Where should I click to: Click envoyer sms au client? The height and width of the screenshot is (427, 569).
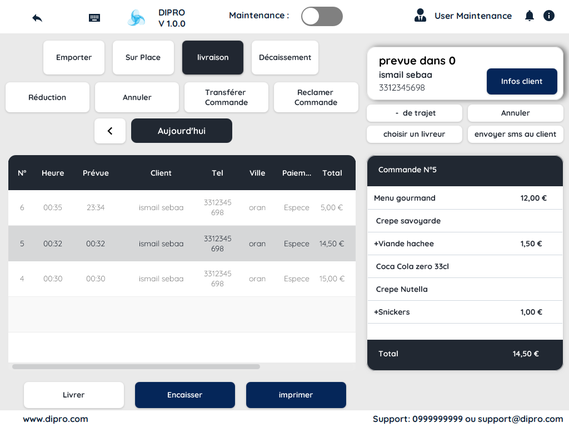[x=515, y=134]
